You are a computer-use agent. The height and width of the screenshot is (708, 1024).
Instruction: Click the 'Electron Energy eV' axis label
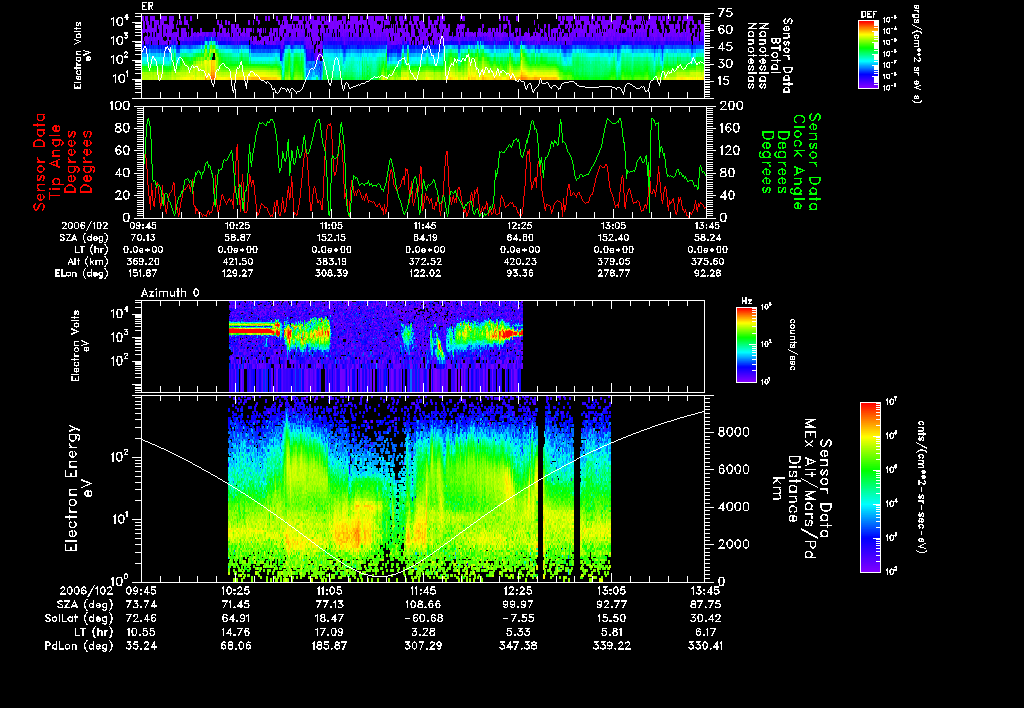[78, 488]
